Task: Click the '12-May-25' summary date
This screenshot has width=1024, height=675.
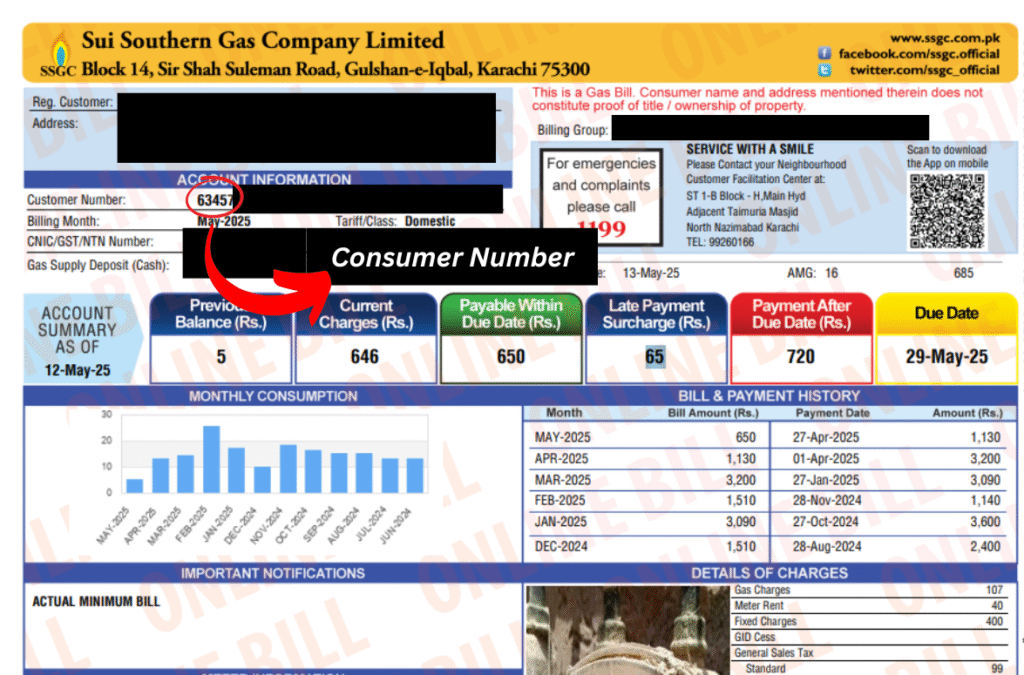Action: pyautogui.click(x=77, y=370)
